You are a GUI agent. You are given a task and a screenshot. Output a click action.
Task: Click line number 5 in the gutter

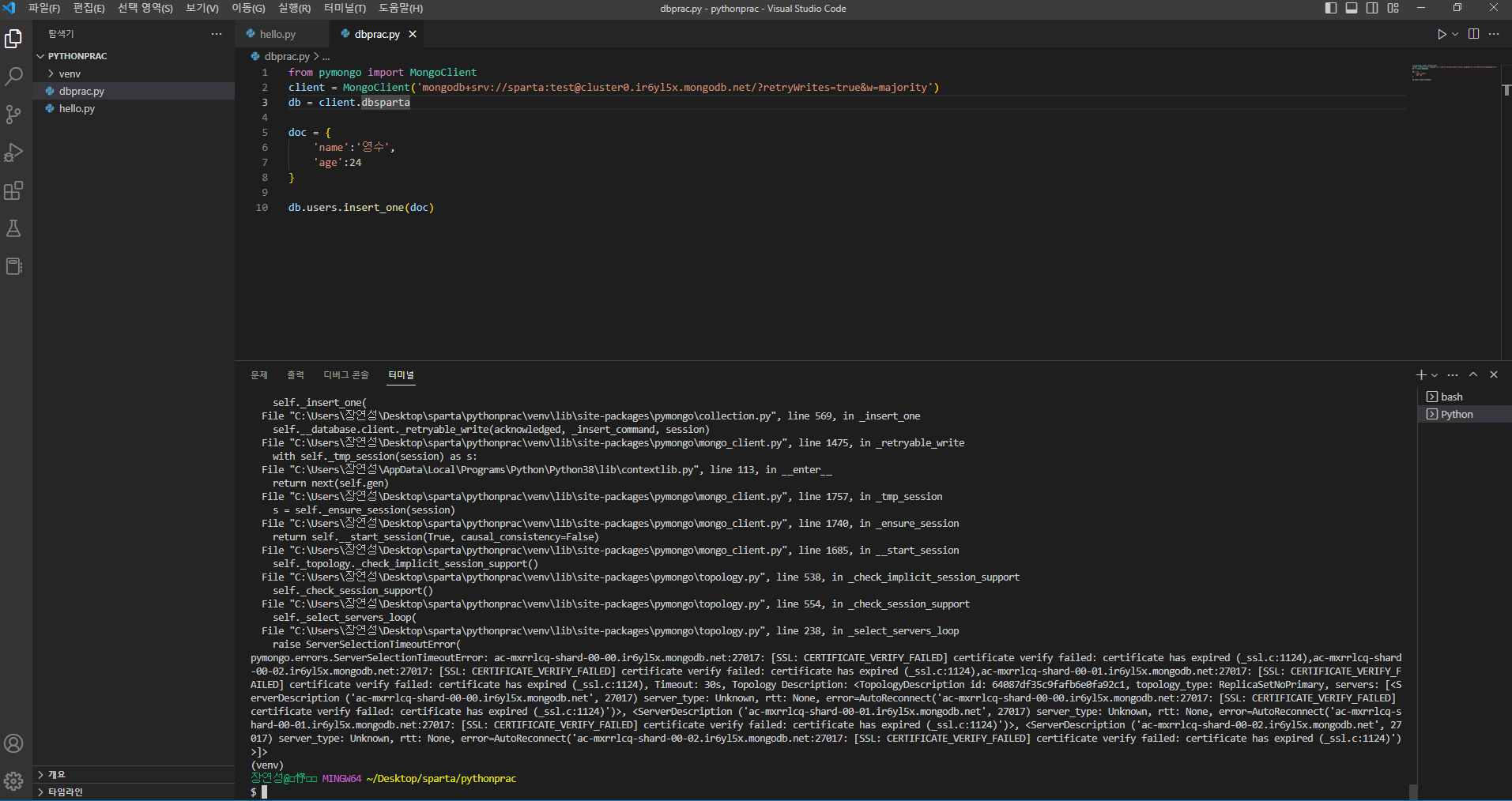coord(265,132)
